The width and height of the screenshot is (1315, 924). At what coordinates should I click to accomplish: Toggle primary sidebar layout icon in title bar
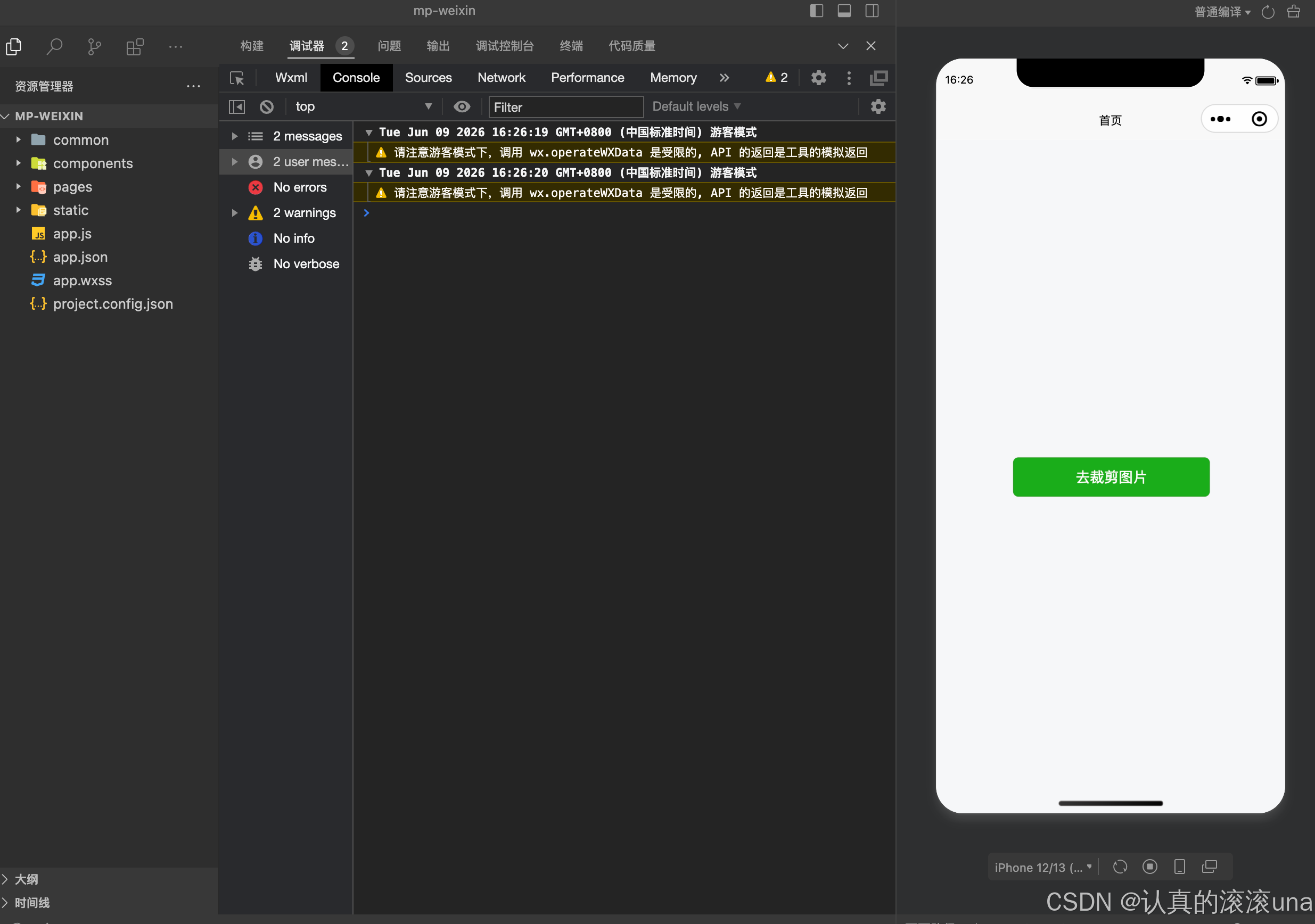click(x=816, y=11)
